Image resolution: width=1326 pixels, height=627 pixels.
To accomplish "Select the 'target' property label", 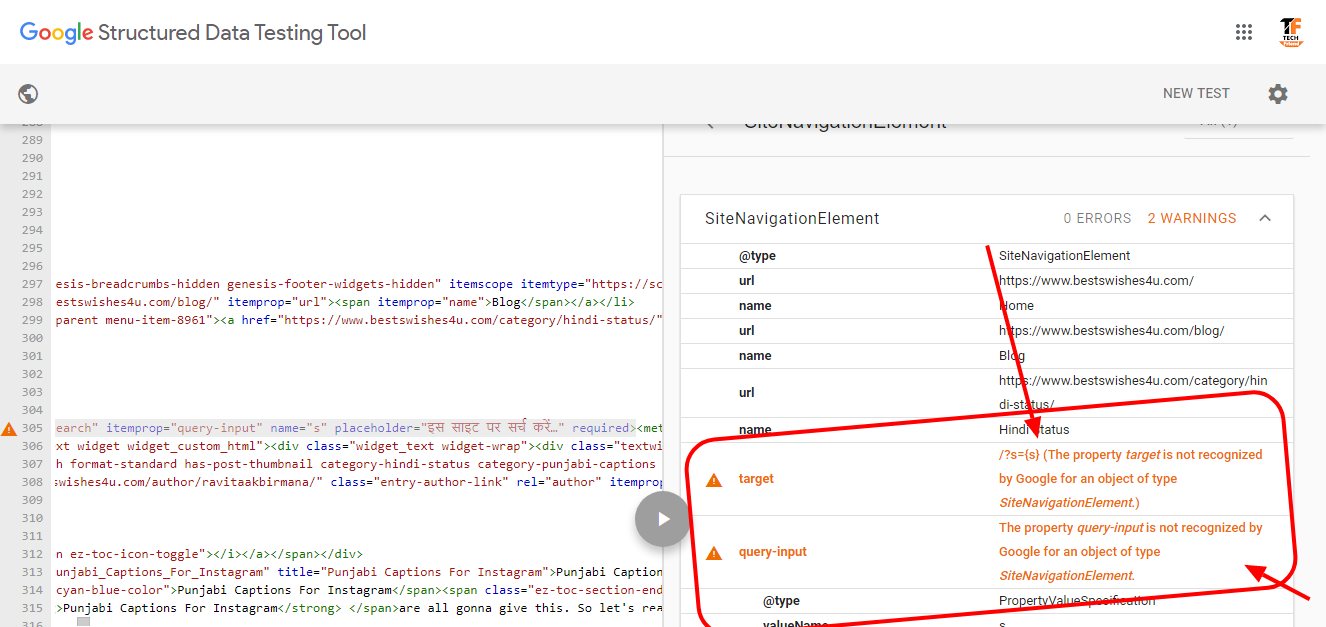I will tap(756, 479).
